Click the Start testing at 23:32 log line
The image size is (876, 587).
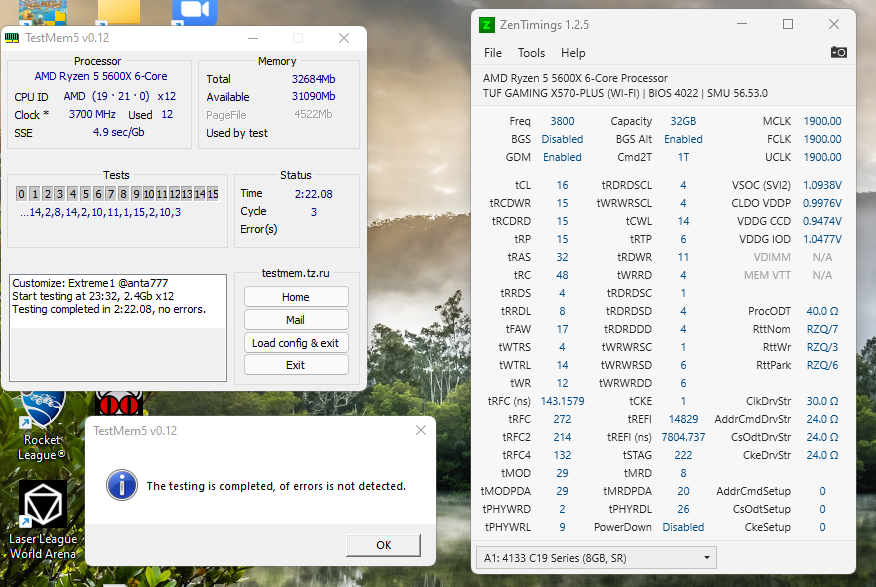coord(93,296)
